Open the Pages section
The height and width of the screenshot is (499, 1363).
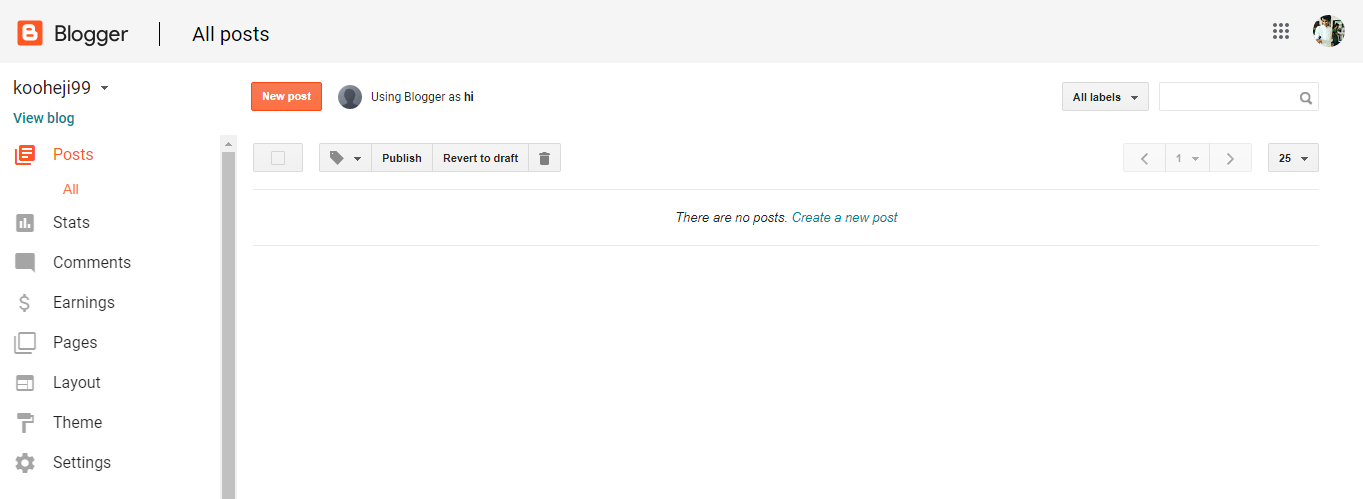75,343
